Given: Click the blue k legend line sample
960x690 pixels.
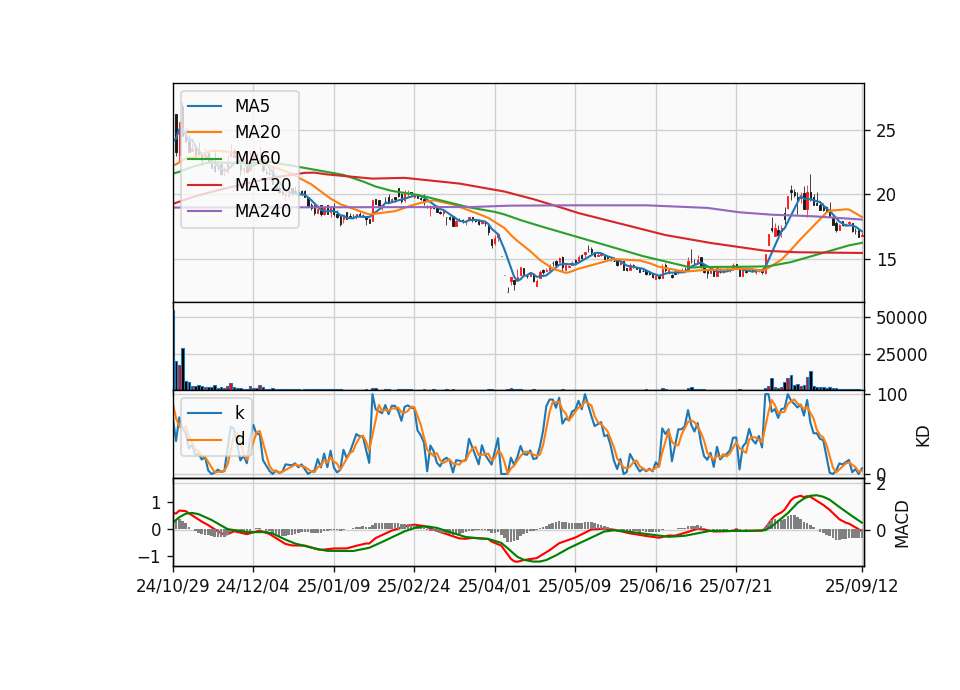Looking at the screenshot, I should [204, 413].
